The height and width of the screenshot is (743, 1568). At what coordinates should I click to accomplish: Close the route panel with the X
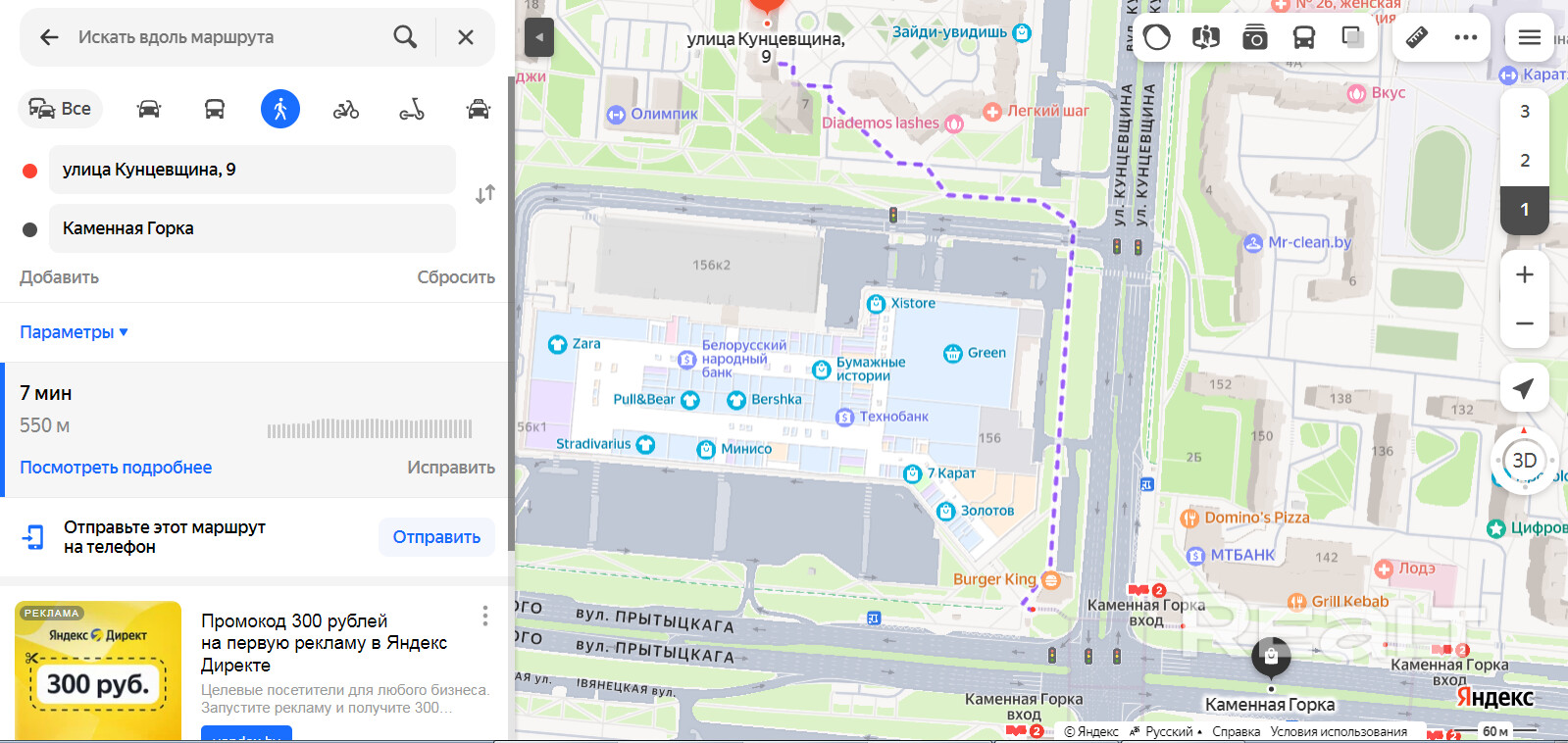(466, 37)
